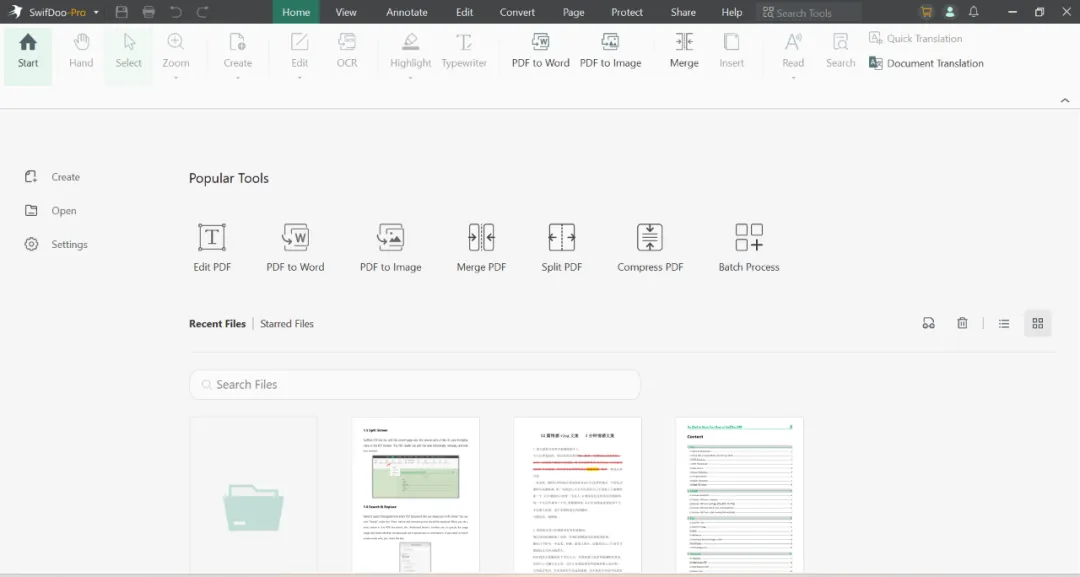
Task: Open Settings from the left sidebar
Action: pyautogui.click(x=56, y=244)
